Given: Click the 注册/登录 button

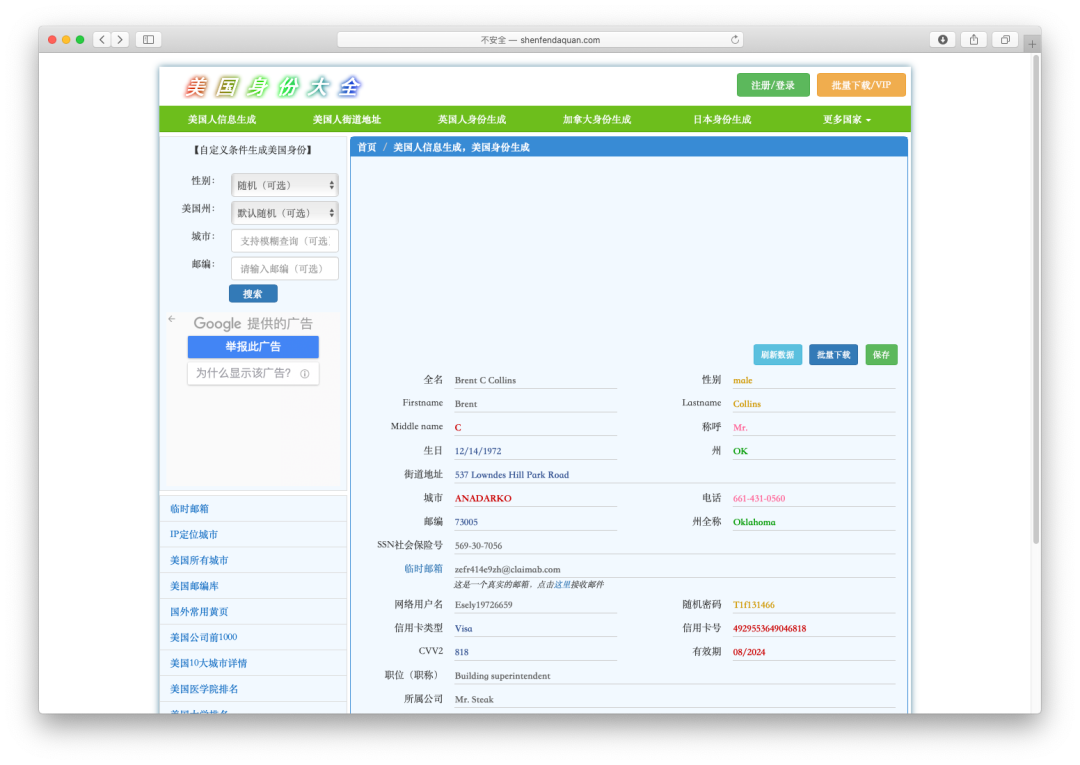Looking at the screenshot, I should point(773,85).
